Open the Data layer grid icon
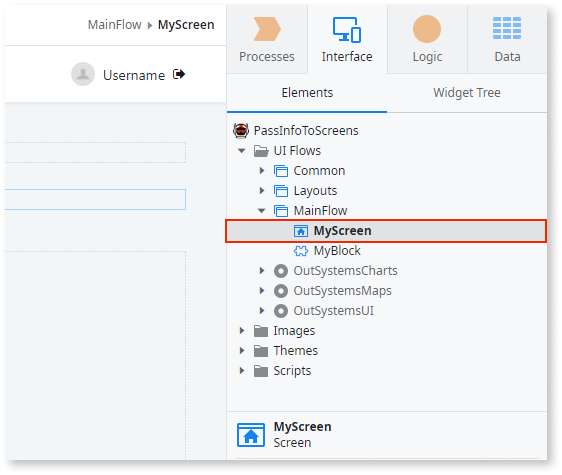This screenshot has height=475, width=562. (x=507, y=28)
